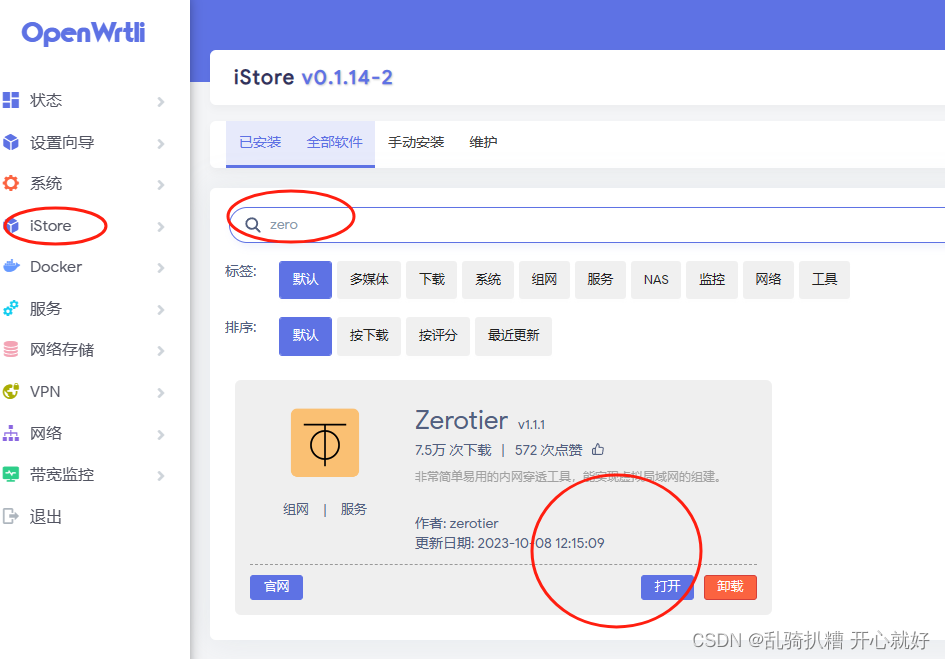Image resolution: width=945 pixels, height=659 pixels.
Task: Click the Zerotier app title
Action: [461, 420]
